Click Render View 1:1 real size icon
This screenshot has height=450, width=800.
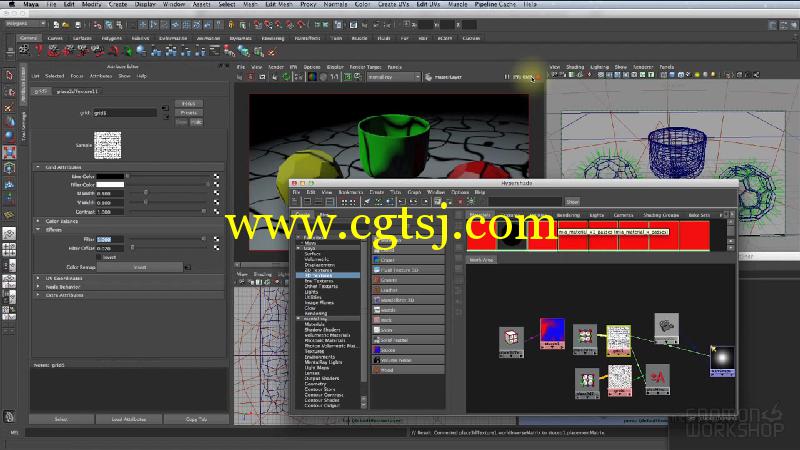click(x=334, y=77)
